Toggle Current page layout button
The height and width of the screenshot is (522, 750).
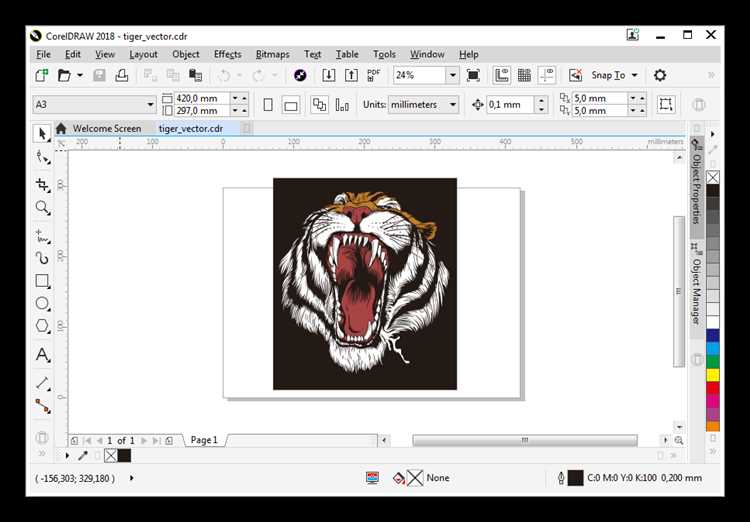tap(342, 104)
